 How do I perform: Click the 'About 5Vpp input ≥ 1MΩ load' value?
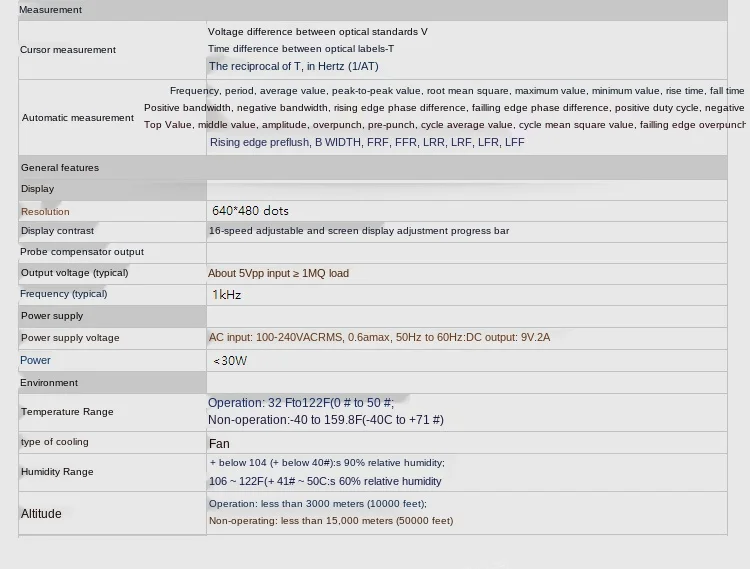278,274
